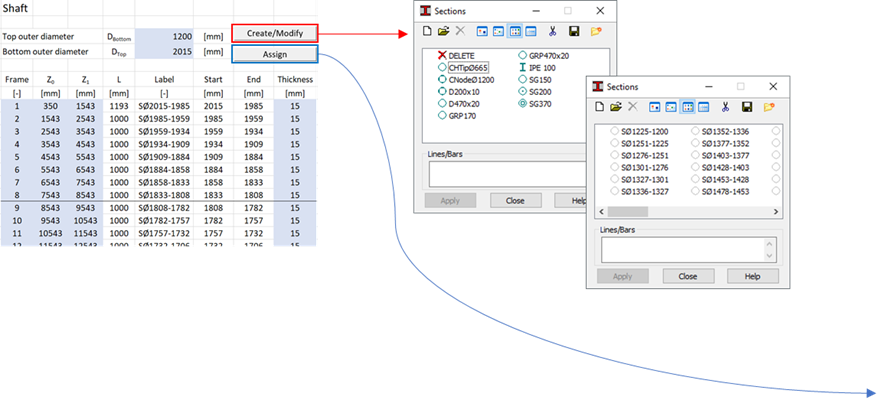886x403 pixels.
Task: Select section SØ1276-1251
Action: click(x=639, y=155)
